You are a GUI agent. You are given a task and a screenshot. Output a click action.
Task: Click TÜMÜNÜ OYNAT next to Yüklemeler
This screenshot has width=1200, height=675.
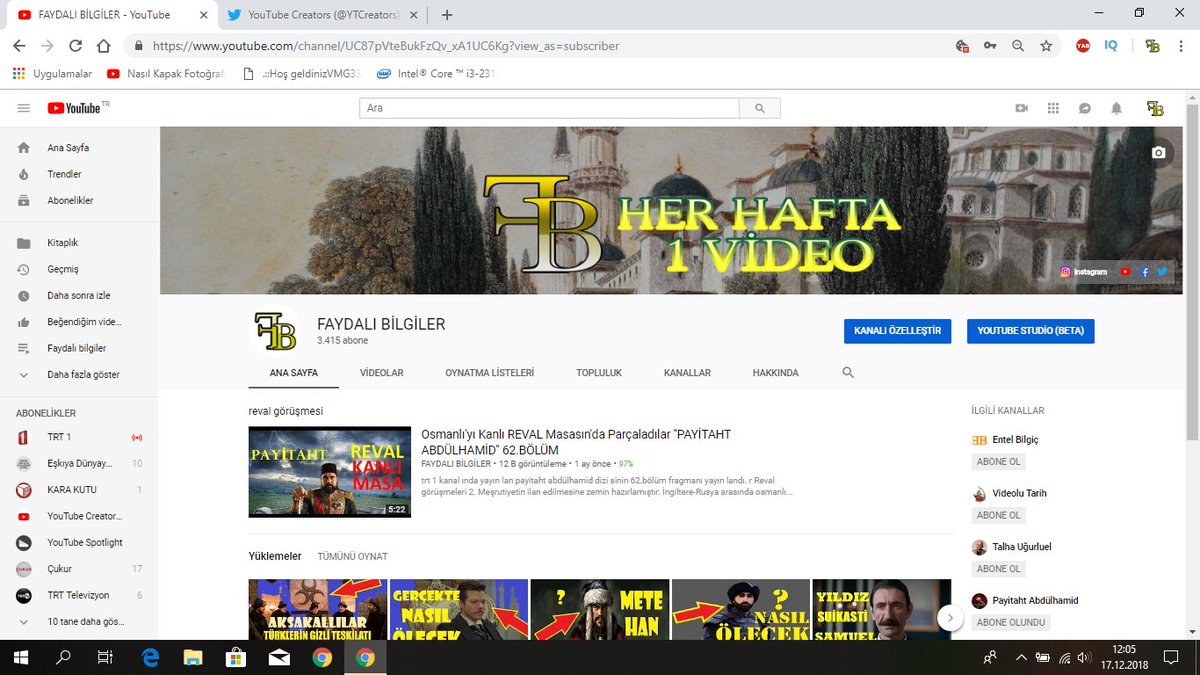point(352,556)
